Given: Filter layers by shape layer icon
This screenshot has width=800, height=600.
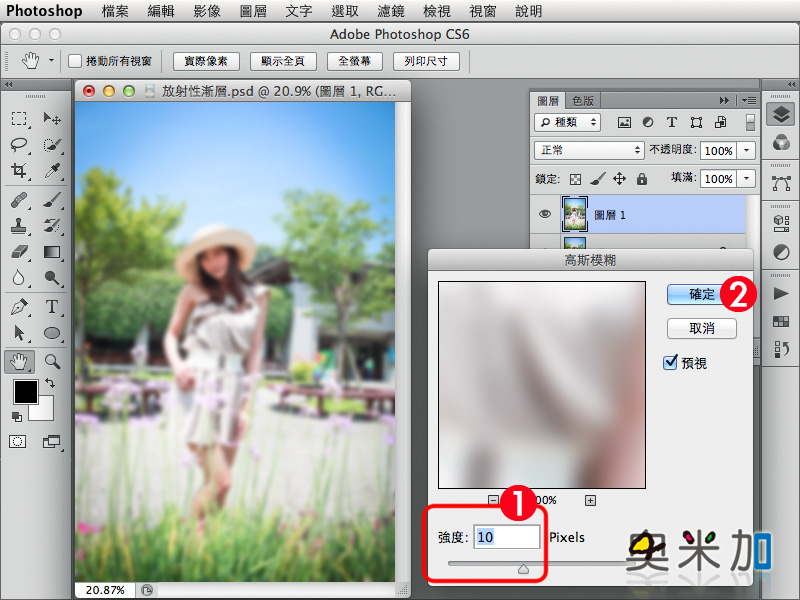Looking at the screenshot, I should [x=696, y=122].
